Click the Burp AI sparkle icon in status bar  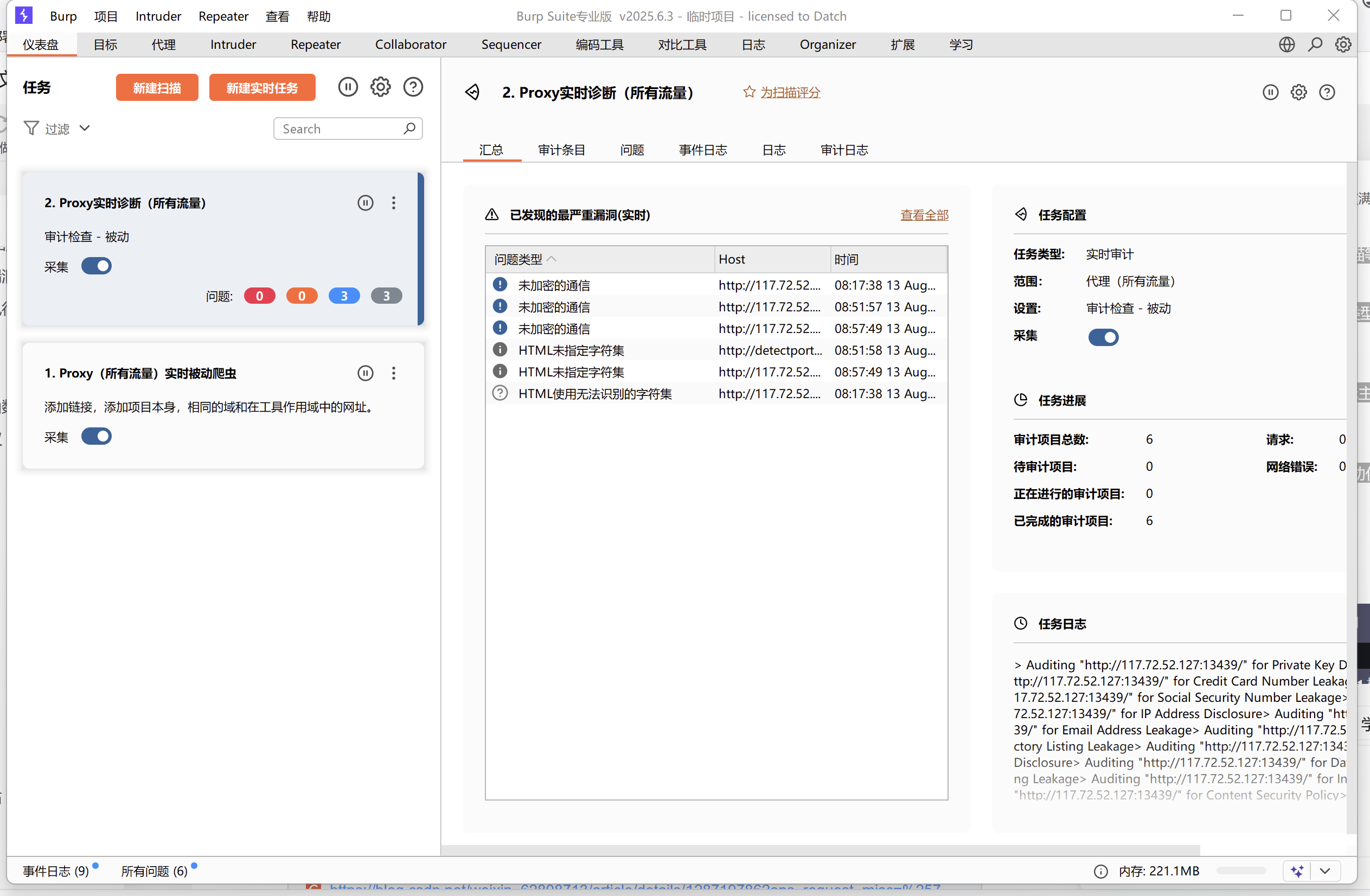point(1297,871)
